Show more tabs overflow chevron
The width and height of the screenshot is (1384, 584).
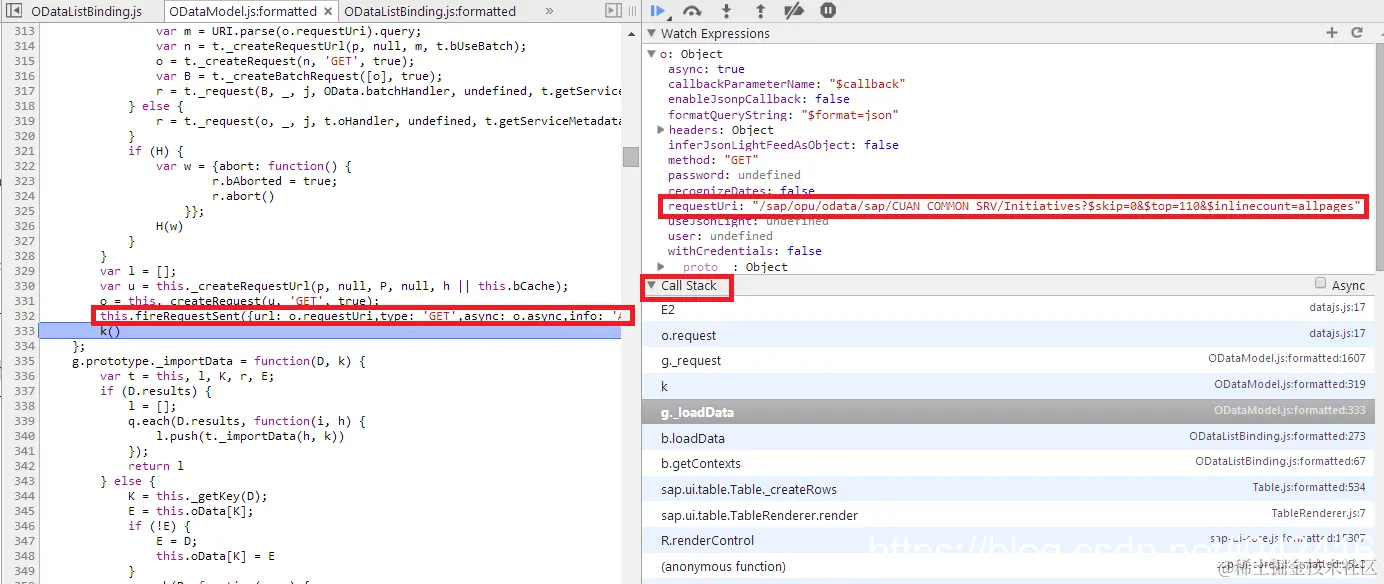tap(549, 12)
